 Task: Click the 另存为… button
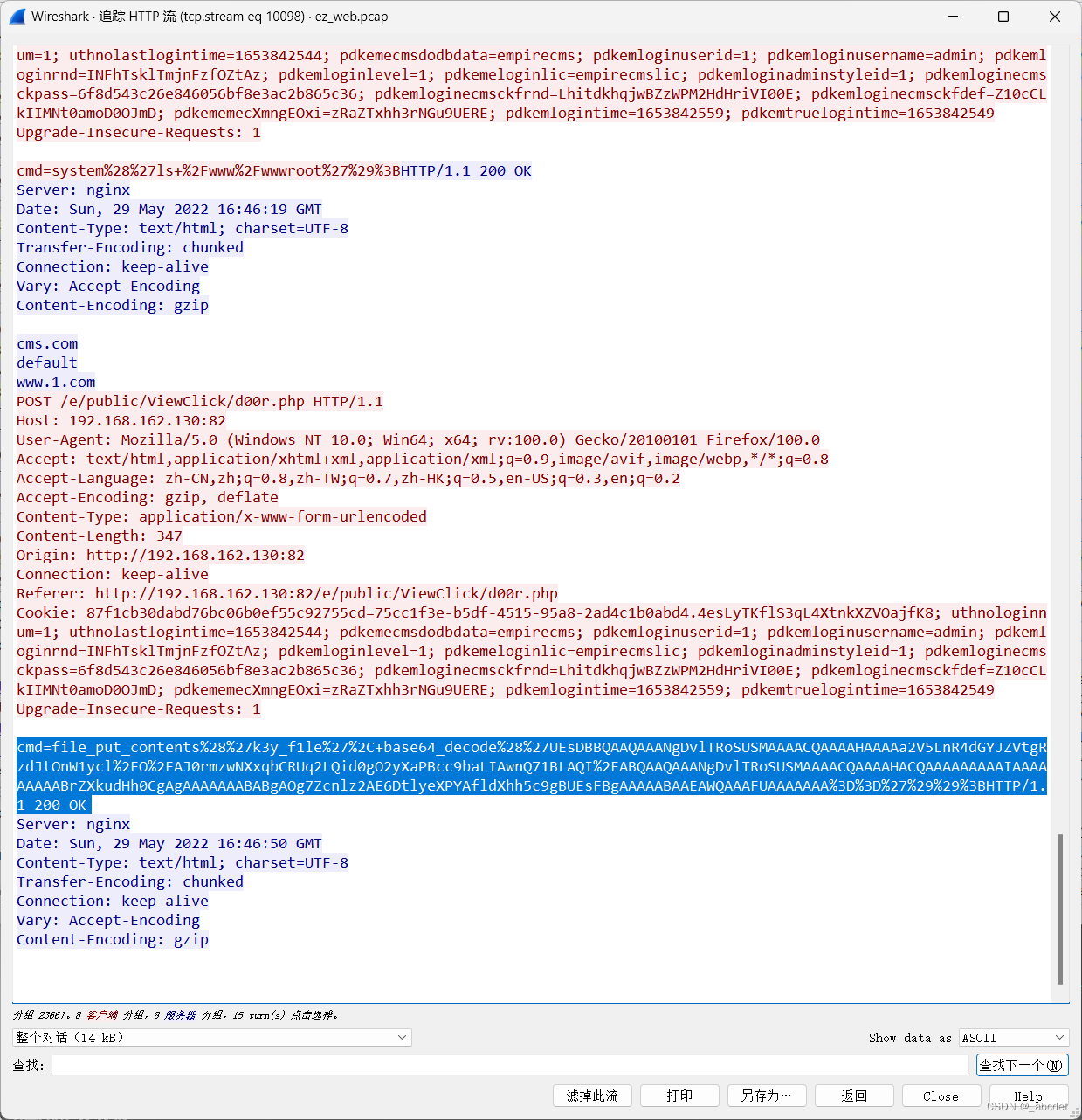767,1096
